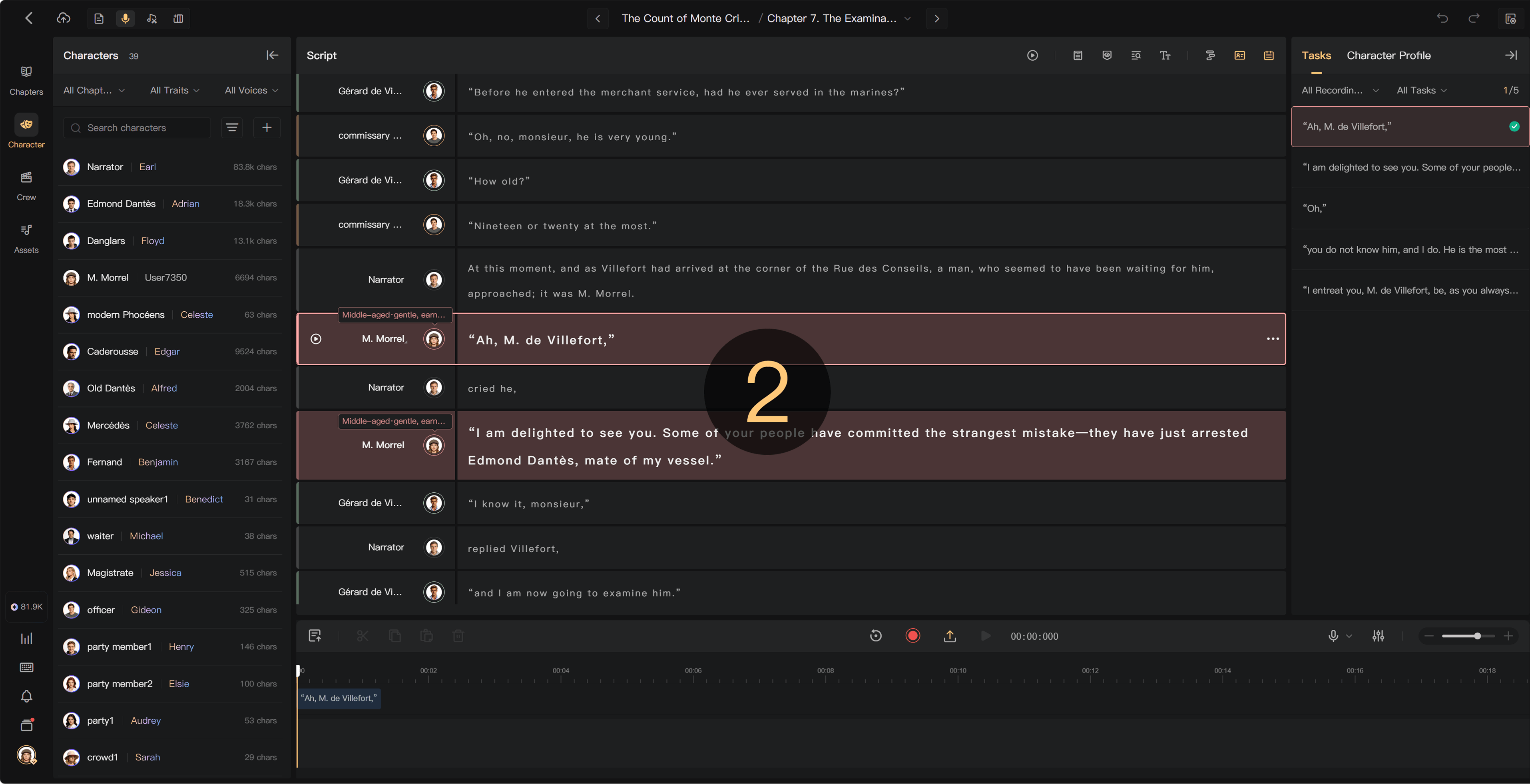The image size is (1530, 784).
Task: Re-record with the retake circular arrow icon
Action: pyautogui.click(x=875, y=636)
